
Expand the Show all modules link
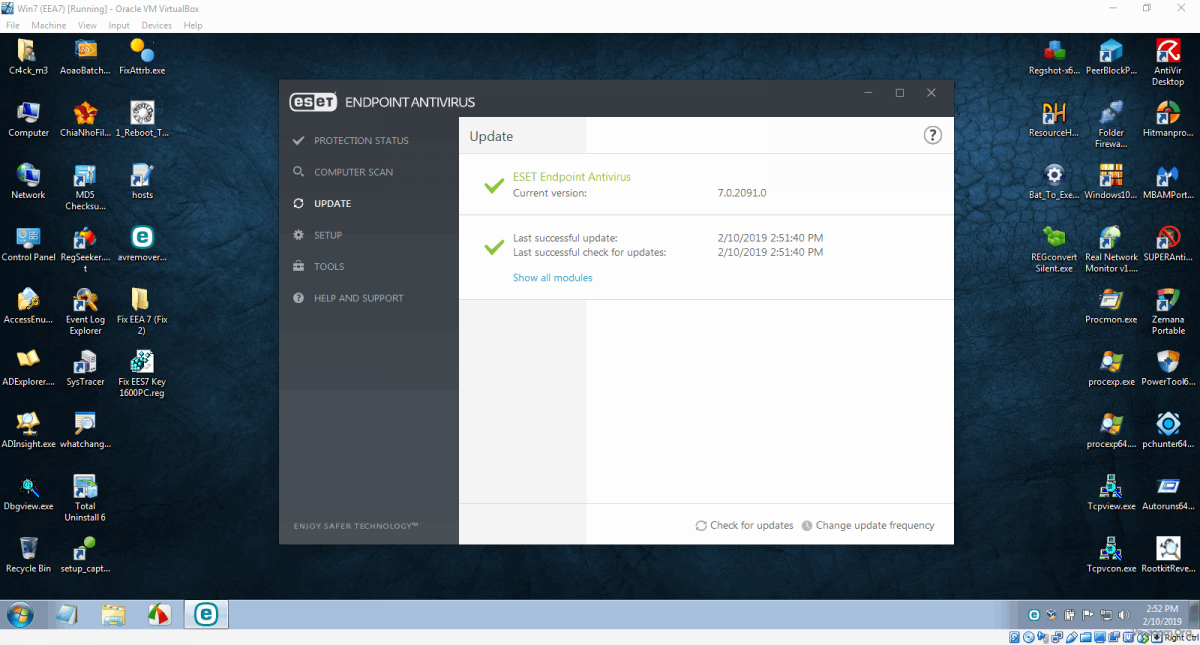[x=552, y=278]
